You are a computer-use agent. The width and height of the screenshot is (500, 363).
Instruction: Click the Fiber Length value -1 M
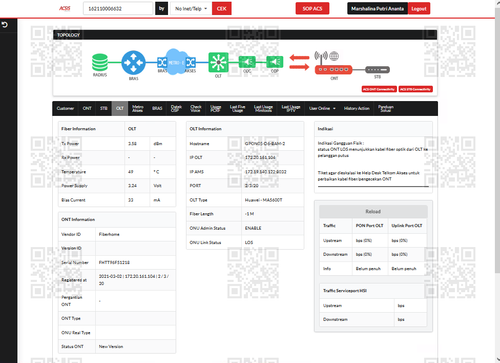pos(249,214)
